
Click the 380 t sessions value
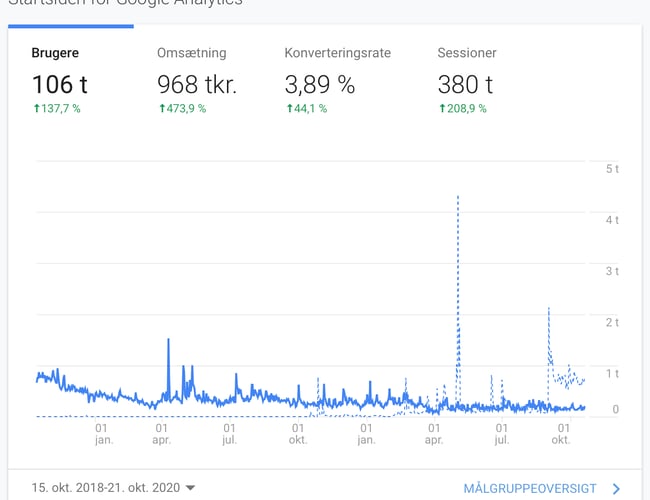465,85
